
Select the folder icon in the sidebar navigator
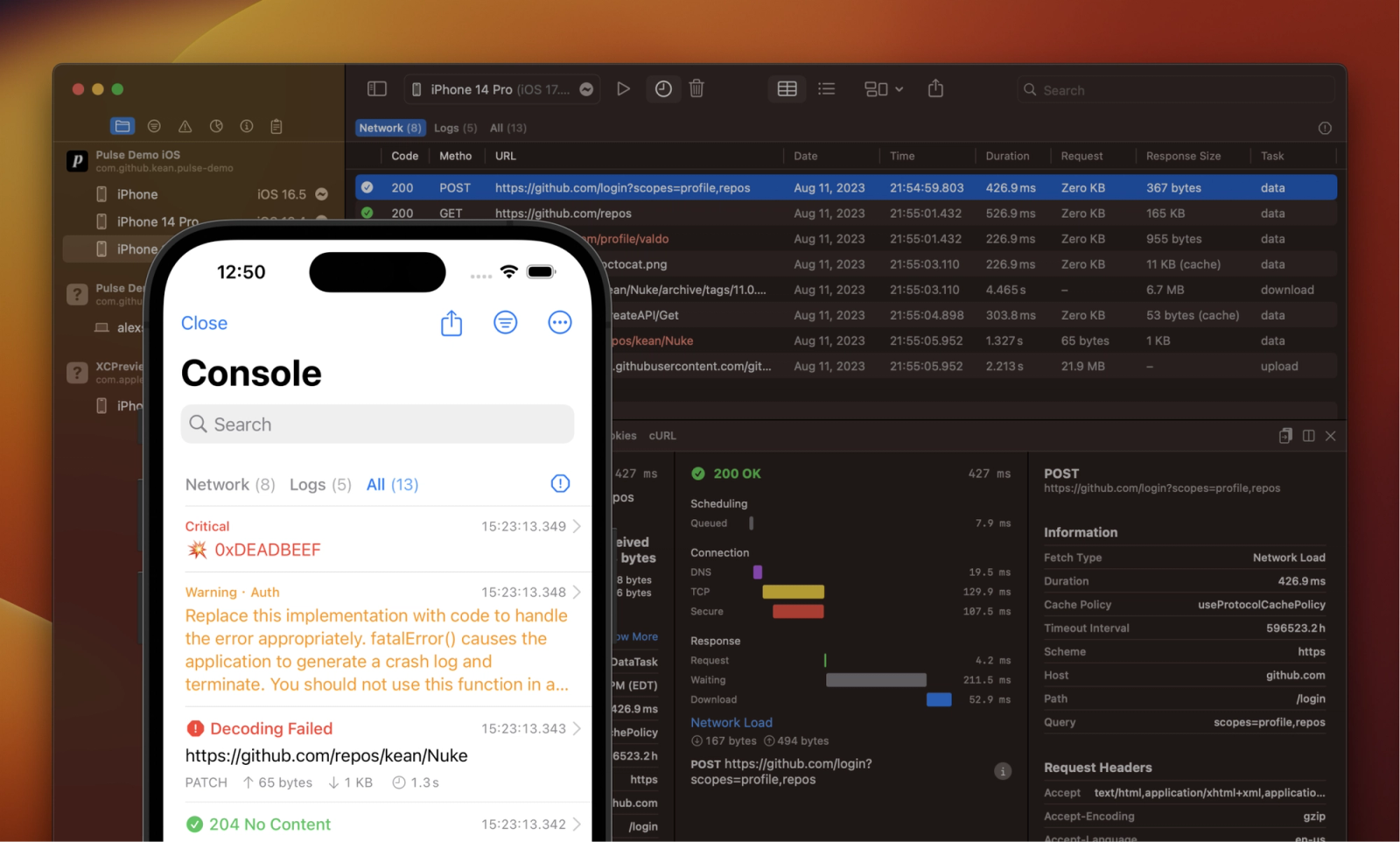click(x=122, y=126)
